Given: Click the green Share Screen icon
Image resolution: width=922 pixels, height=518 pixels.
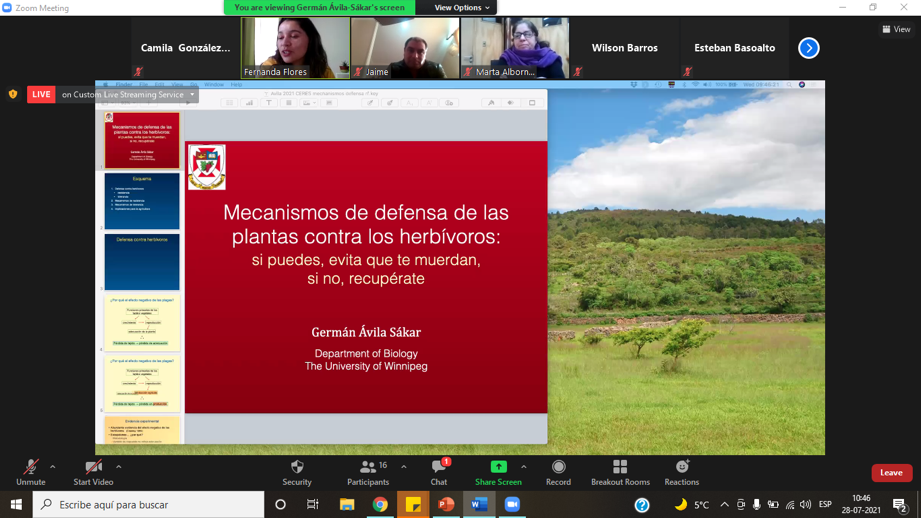Looking at the screenshot, I should (x=499, y=466).
